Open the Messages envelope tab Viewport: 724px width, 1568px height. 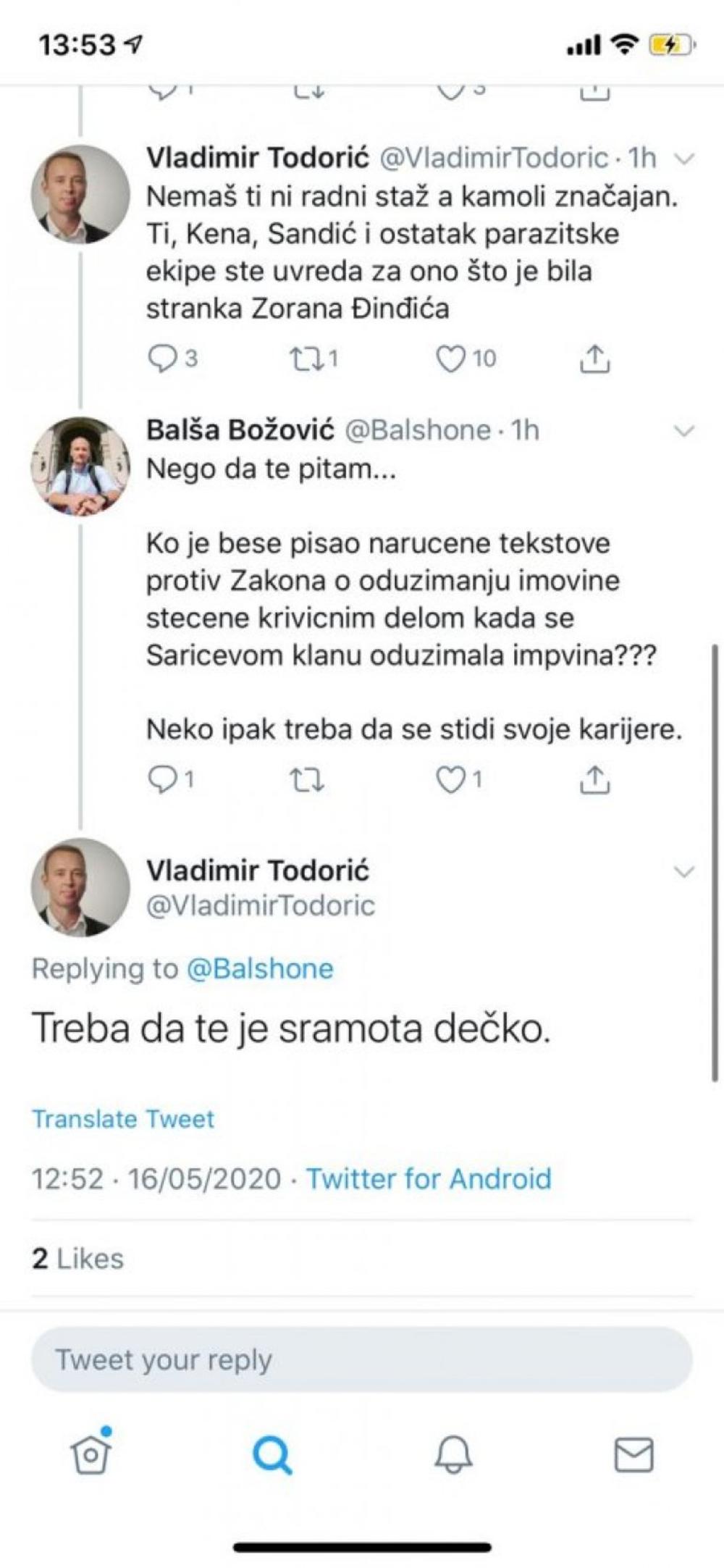tap(633, 1454)
